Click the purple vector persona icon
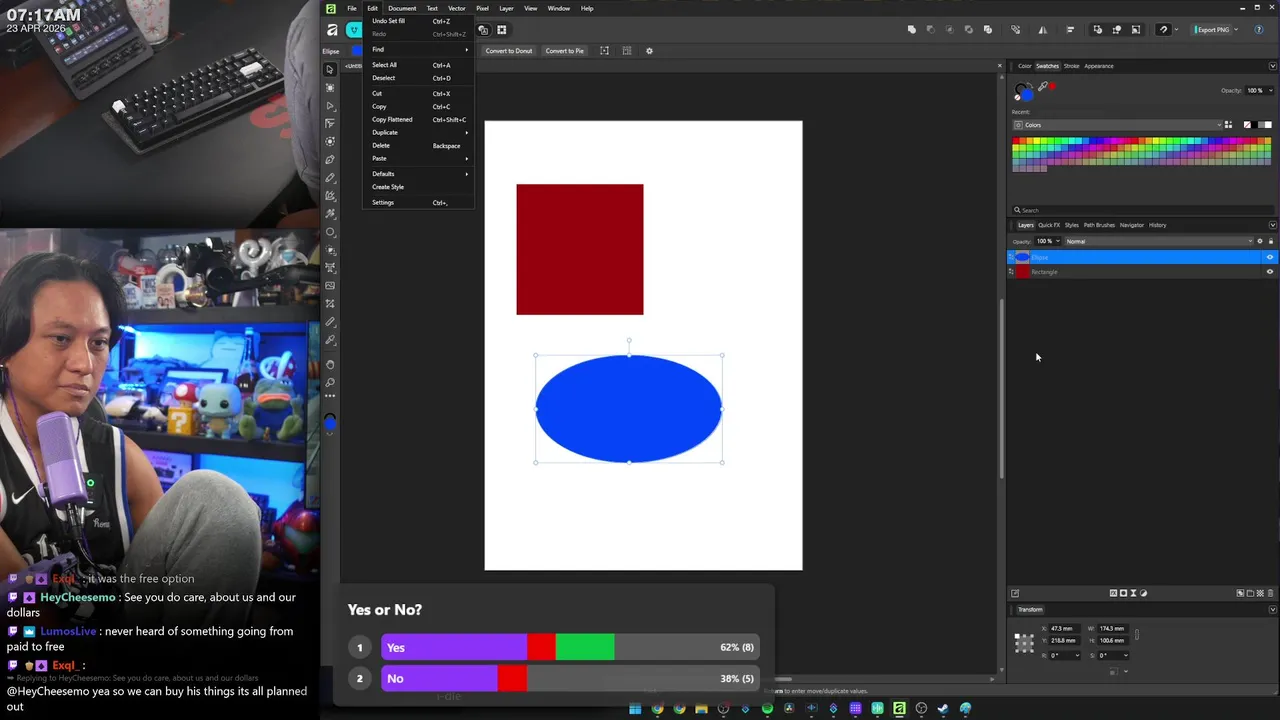 [354, 30]
